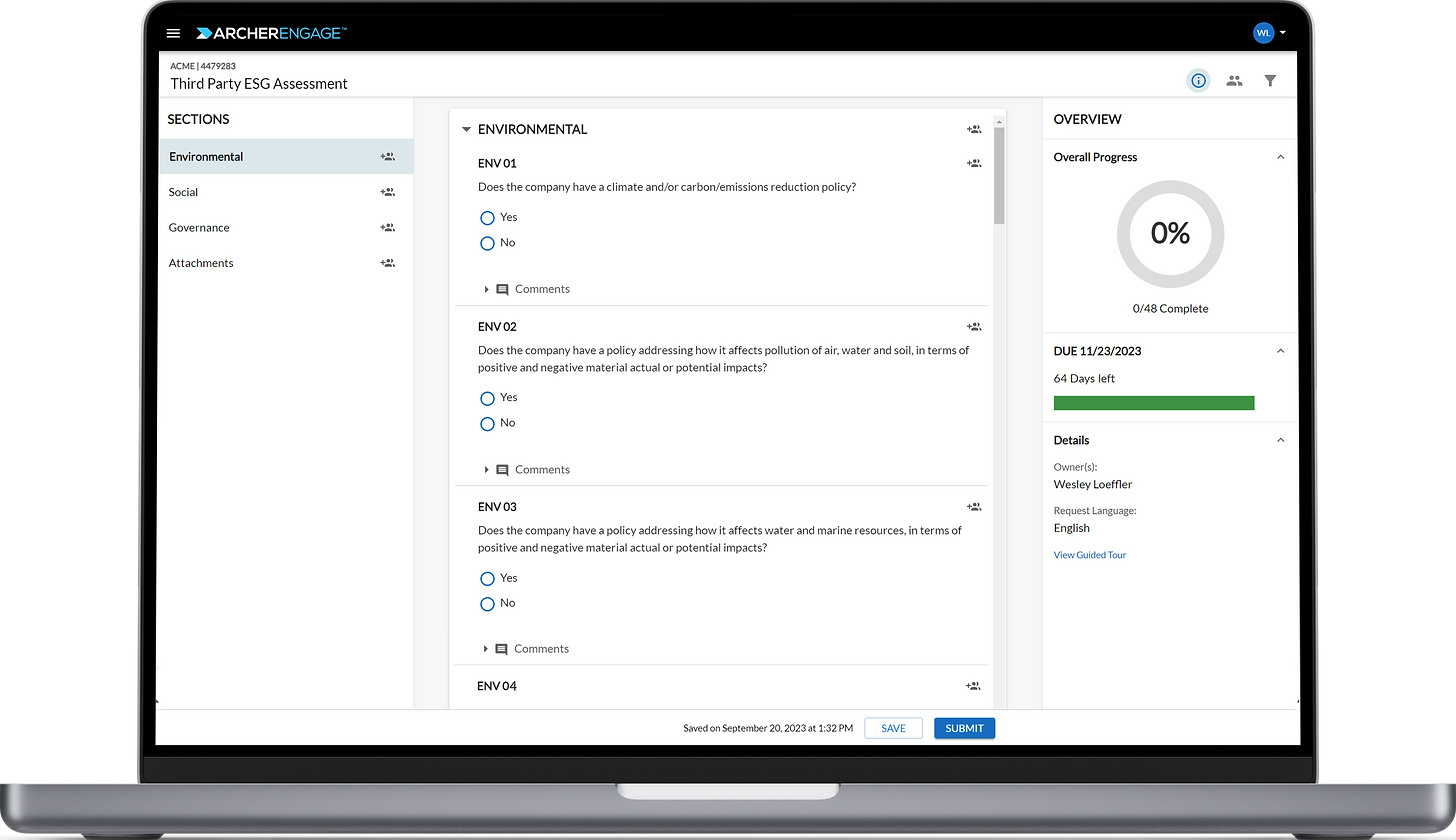Expand Comments arrow under ENV 01
Screen dimensions: 1456x840
click(x=487, y=289)
